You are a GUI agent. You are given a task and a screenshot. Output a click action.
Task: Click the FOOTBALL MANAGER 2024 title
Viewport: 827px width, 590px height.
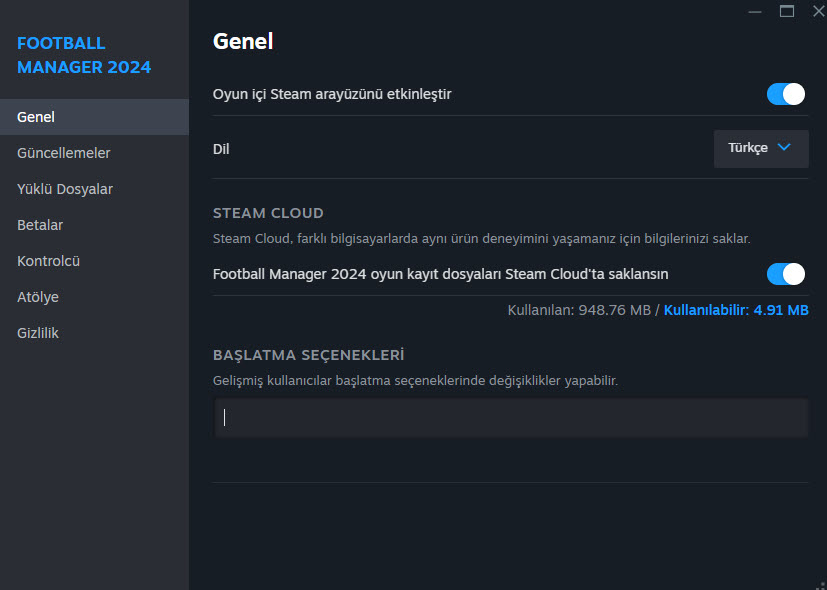(84, 55)
